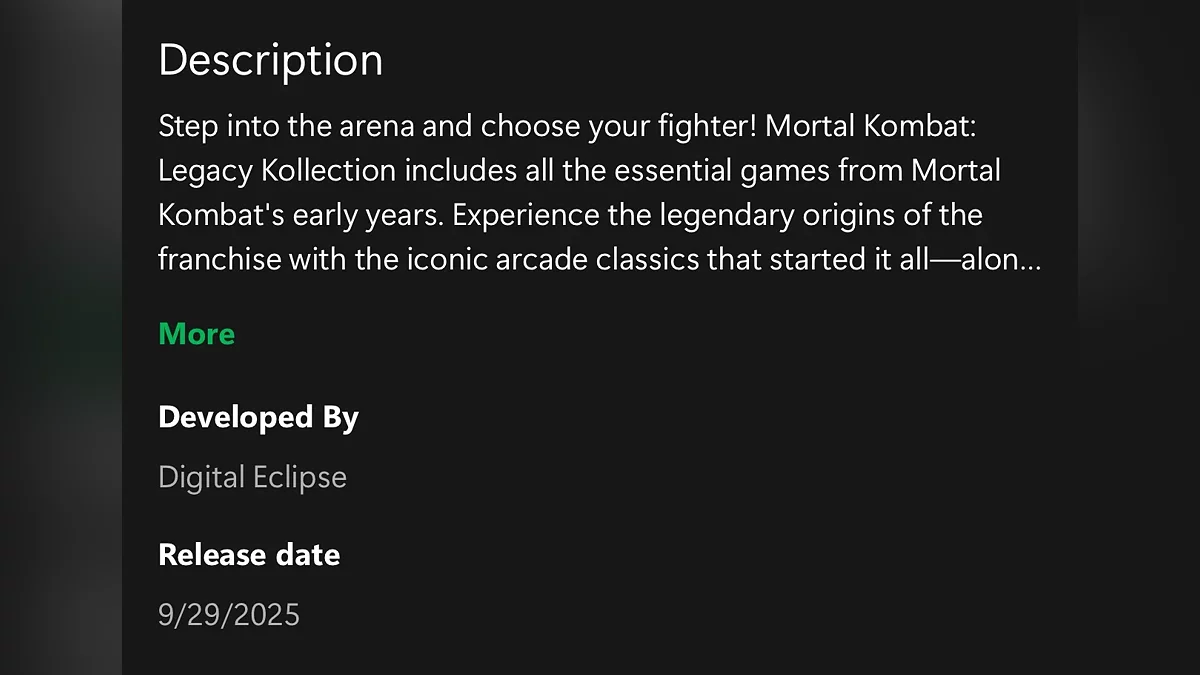Click the "Legacy Kollection" title text
The image size is (1200, 675).
click(277, 171)
